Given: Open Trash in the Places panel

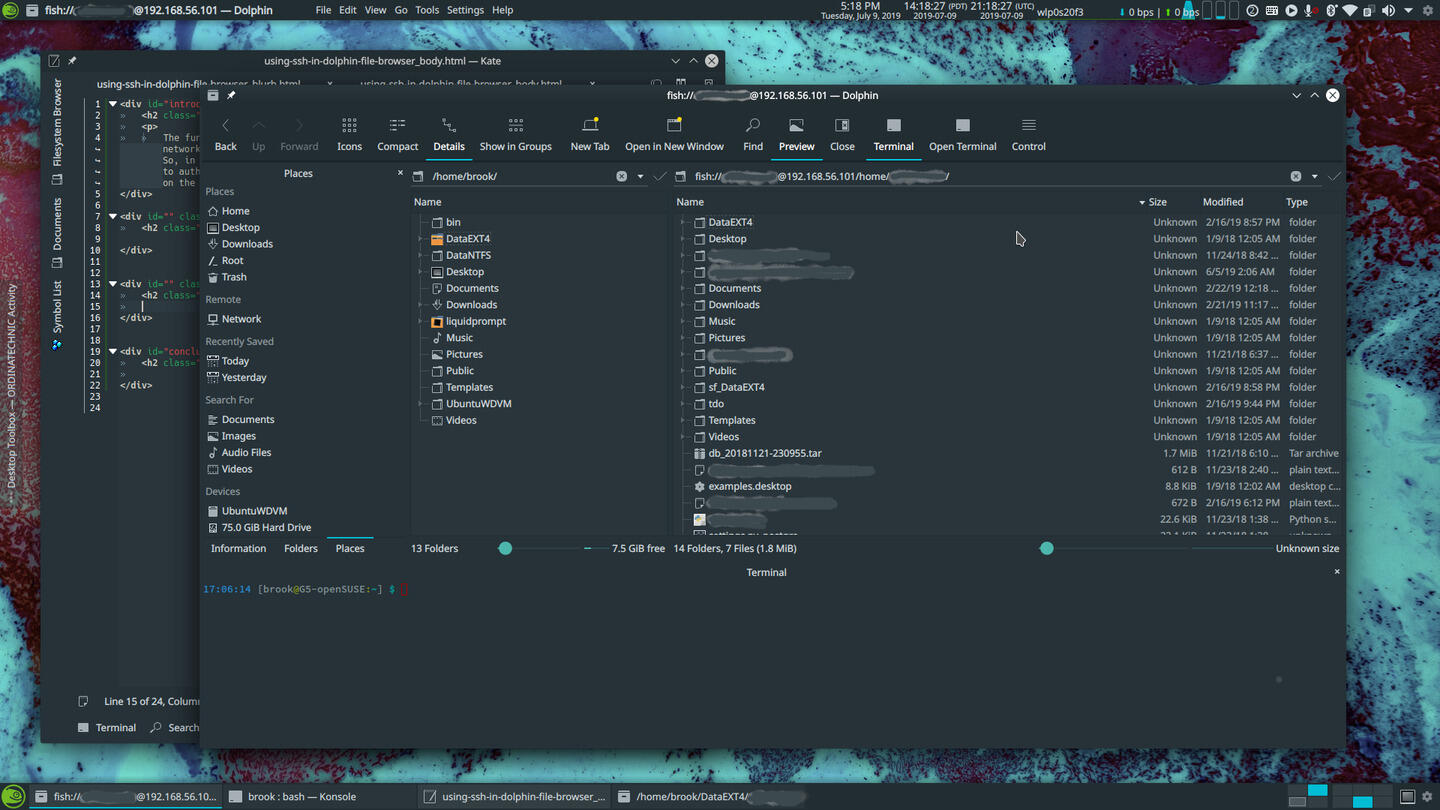Looking at the screenshot, I should [227, 277].
